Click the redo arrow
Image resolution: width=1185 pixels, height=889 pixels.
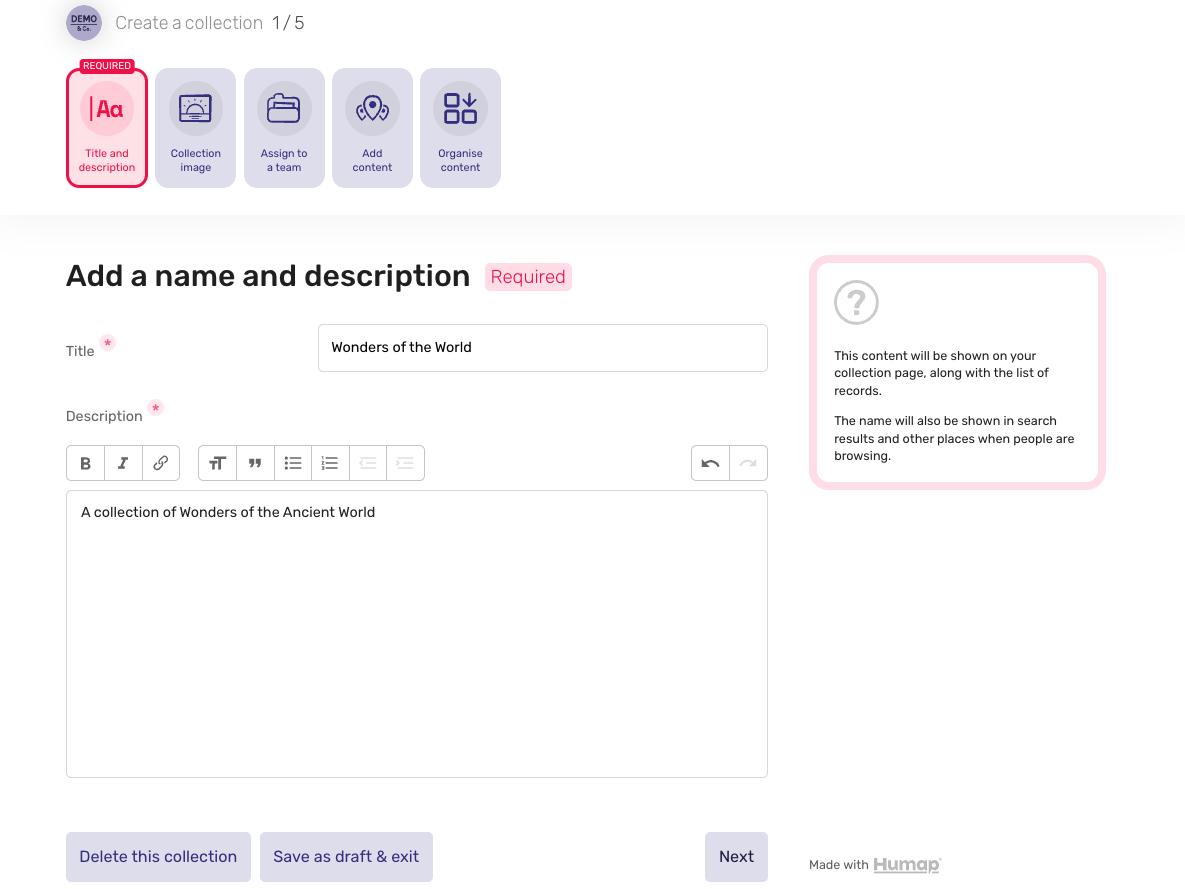(748, 462)
